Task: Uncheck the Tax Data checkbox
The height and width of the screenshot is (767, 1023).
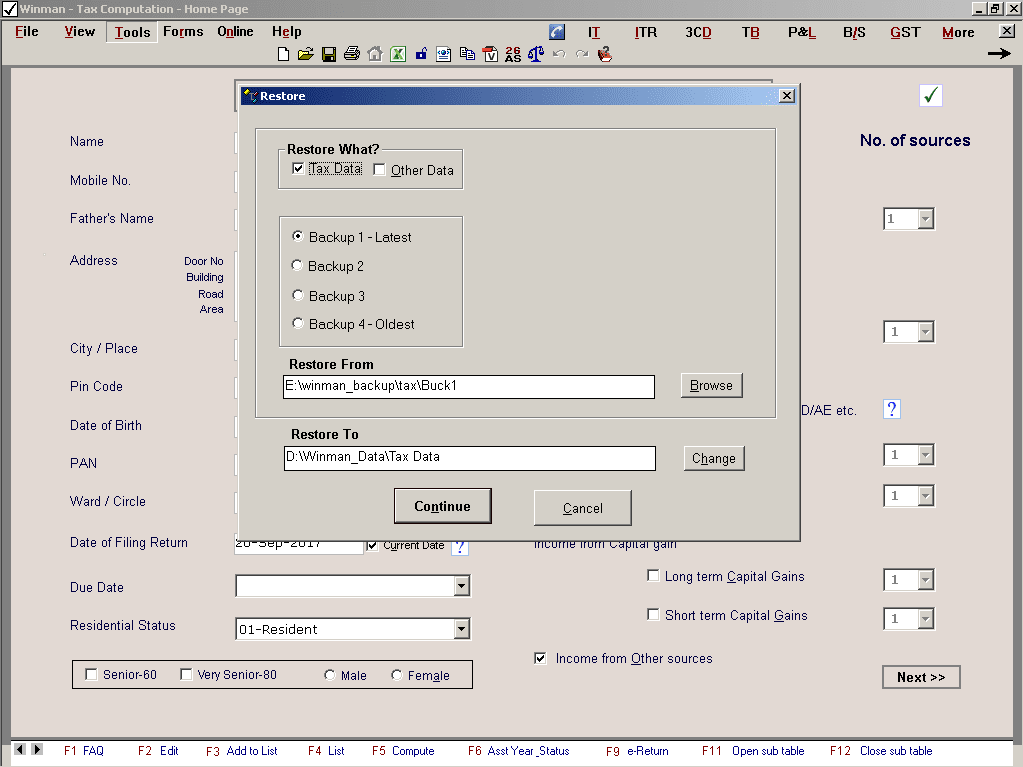Action: point(298,169)
